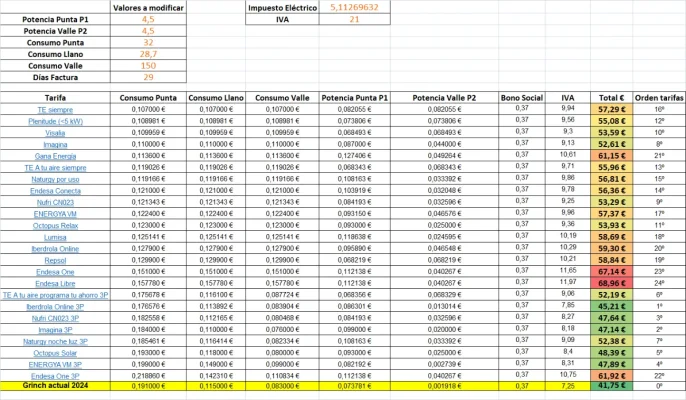Select the Días Factura value 29

pyautogui.click(x=148, y=77)
